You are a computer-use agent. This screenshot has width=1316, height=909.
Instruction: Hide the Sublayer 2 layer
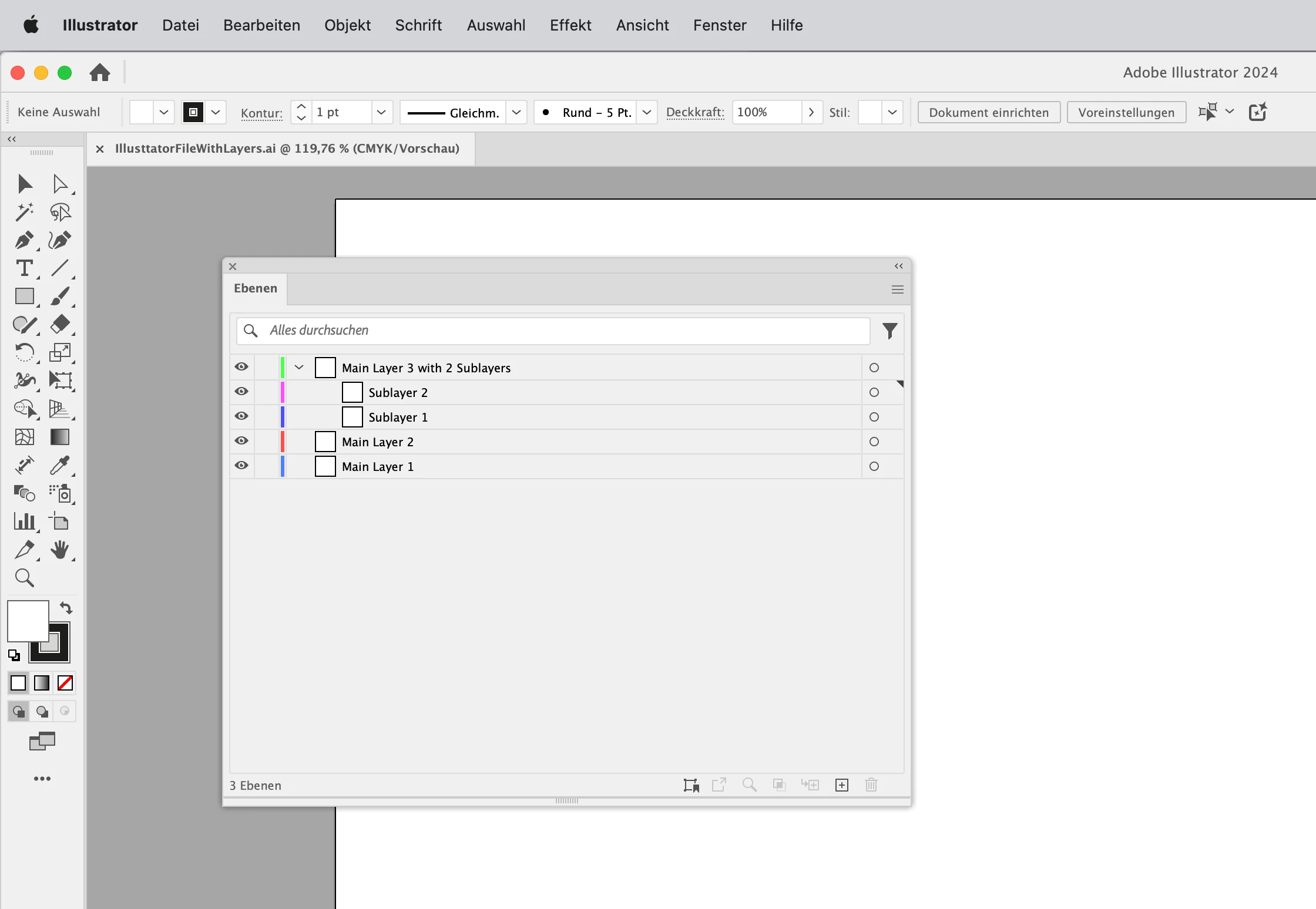(241, 392)
